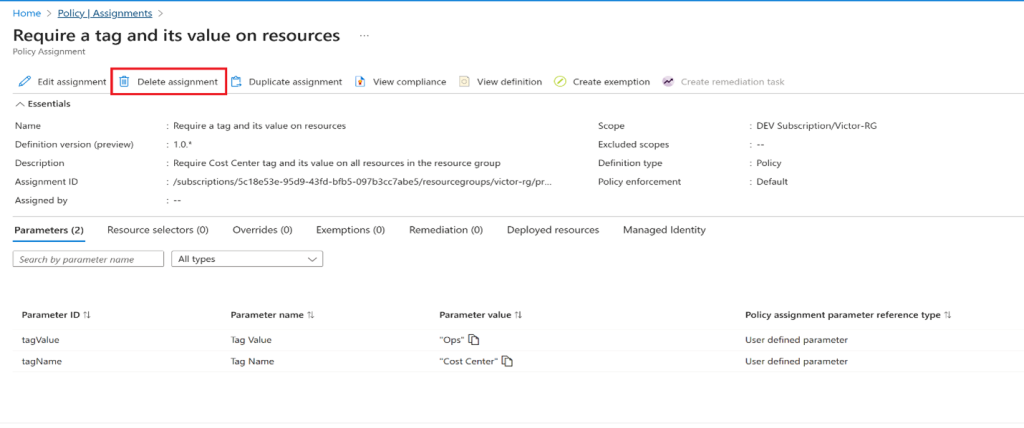Open the ellipsis menu beside the title

click(364, 36)
